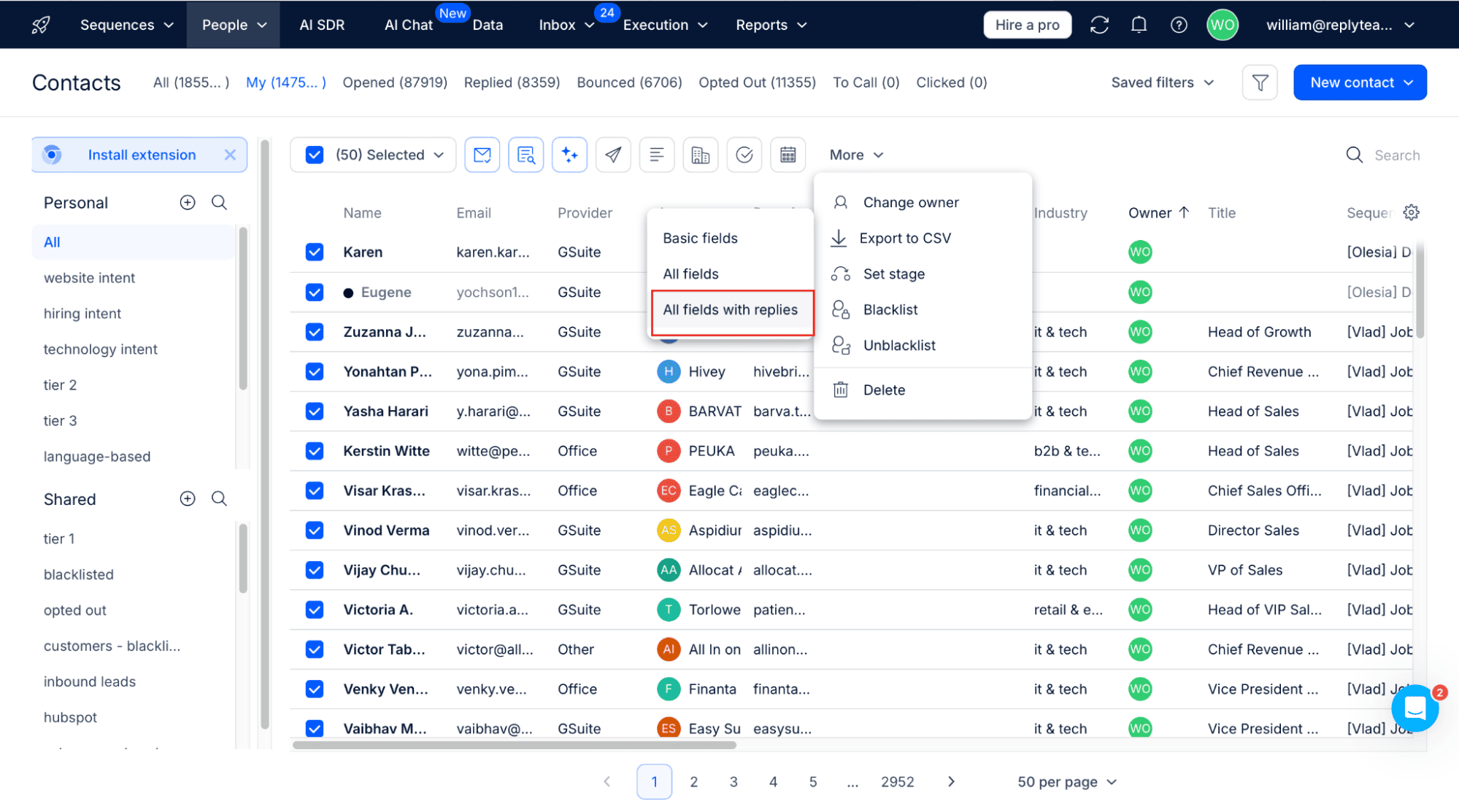Open the chat support bubble
This screenshot has width=1459, height=812.
pyautogui.click(x=1415, y=708)
